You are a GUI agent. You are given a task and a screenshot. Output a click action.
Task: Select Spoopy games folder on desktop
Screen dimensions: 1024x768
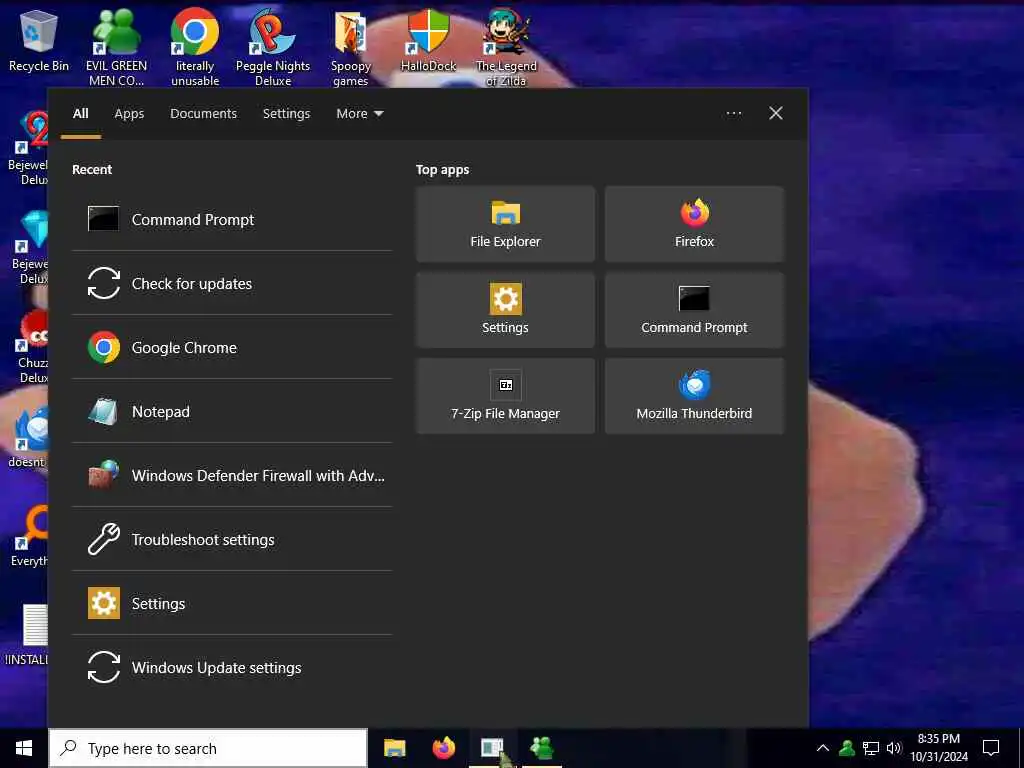coord(351,47)
